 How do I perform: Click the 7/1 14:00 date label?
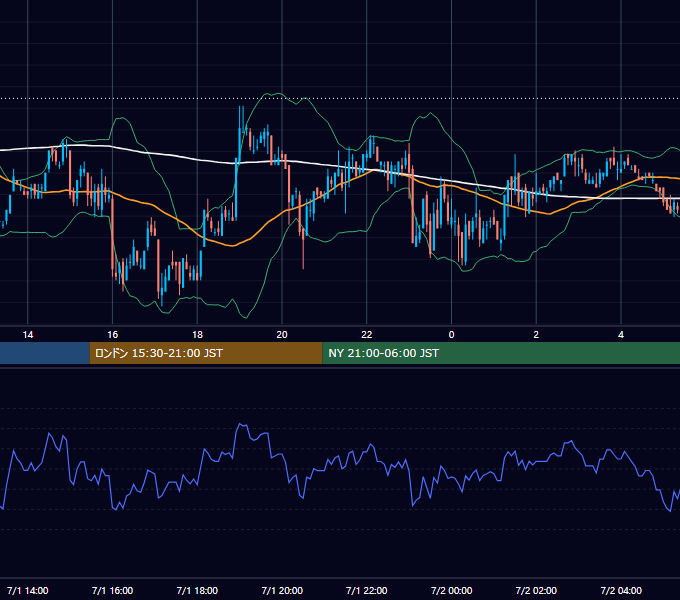click(28, 591)
